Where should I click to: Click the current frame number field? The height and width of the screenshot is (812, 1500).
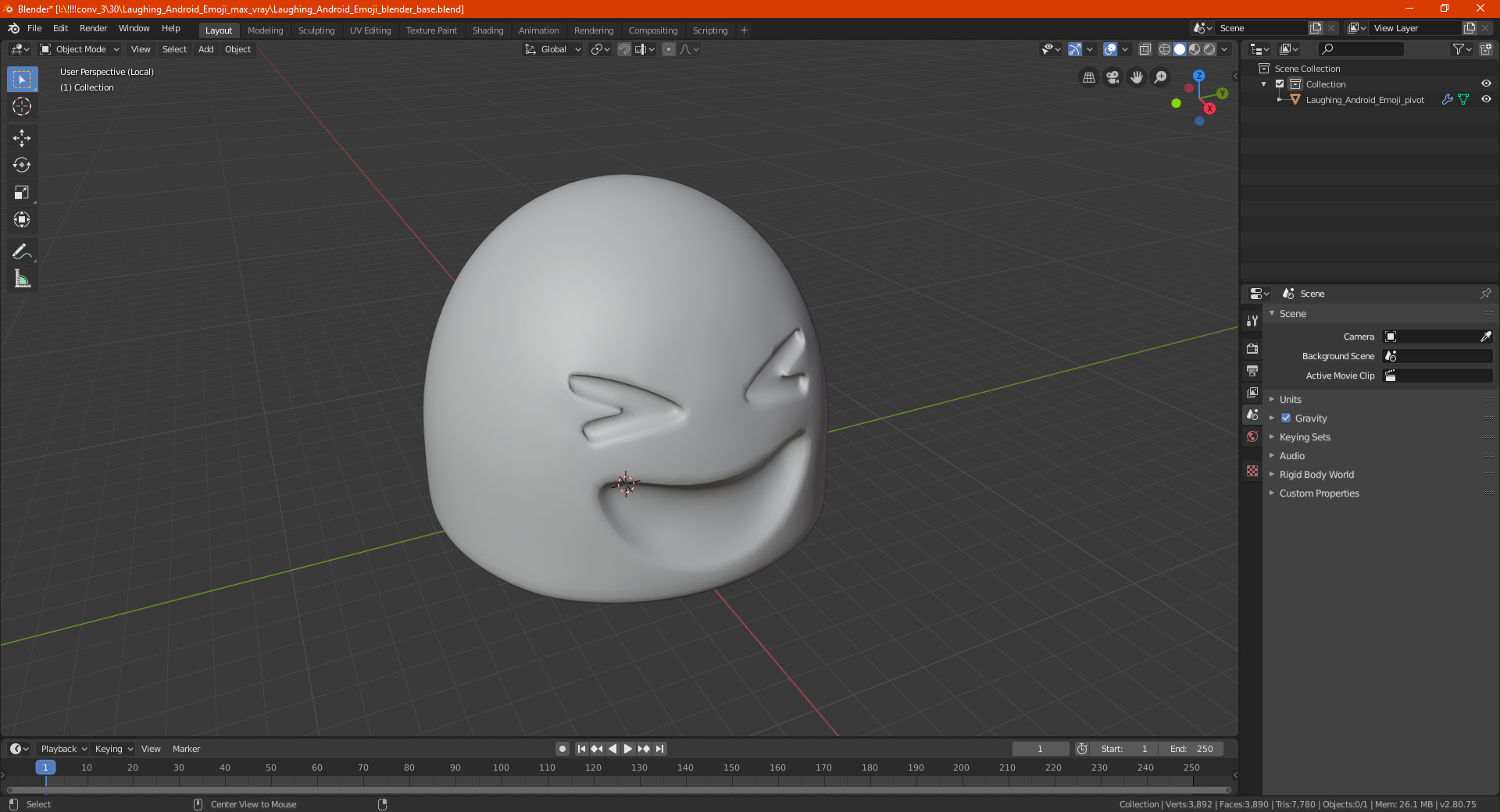(x=1041, y=749)
